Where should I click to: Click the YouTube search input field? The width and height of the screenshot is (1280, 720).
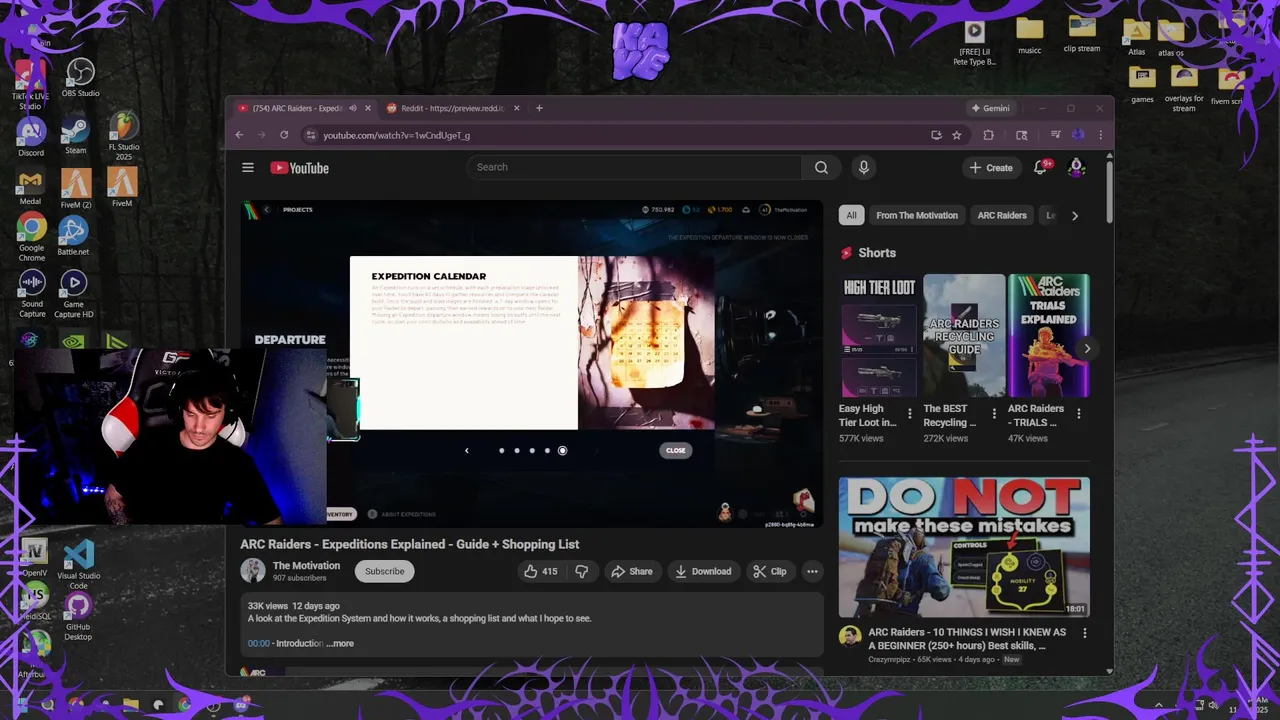[x=635, y=167]
